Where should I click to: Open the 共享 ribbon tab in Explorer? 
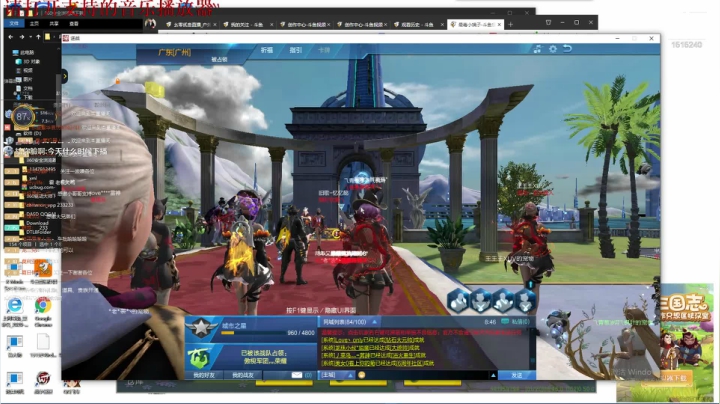[54, 23]
